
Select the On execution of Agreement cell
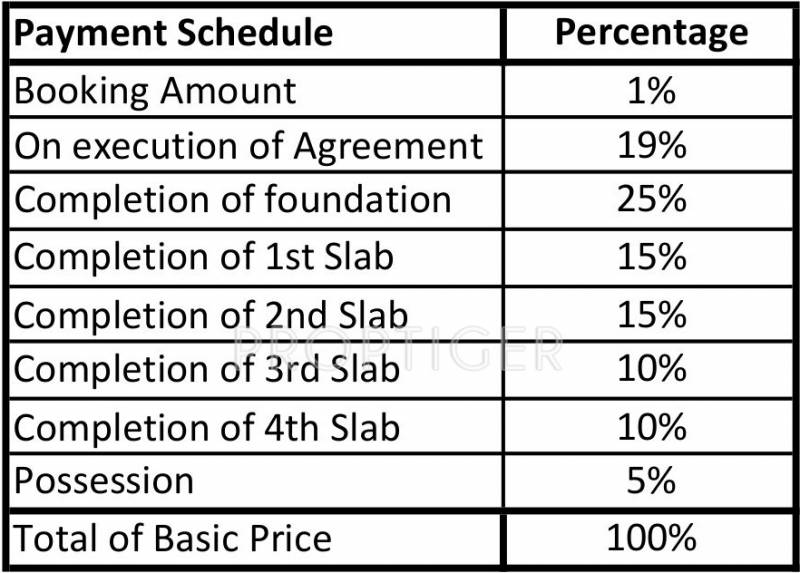point(248,146)
